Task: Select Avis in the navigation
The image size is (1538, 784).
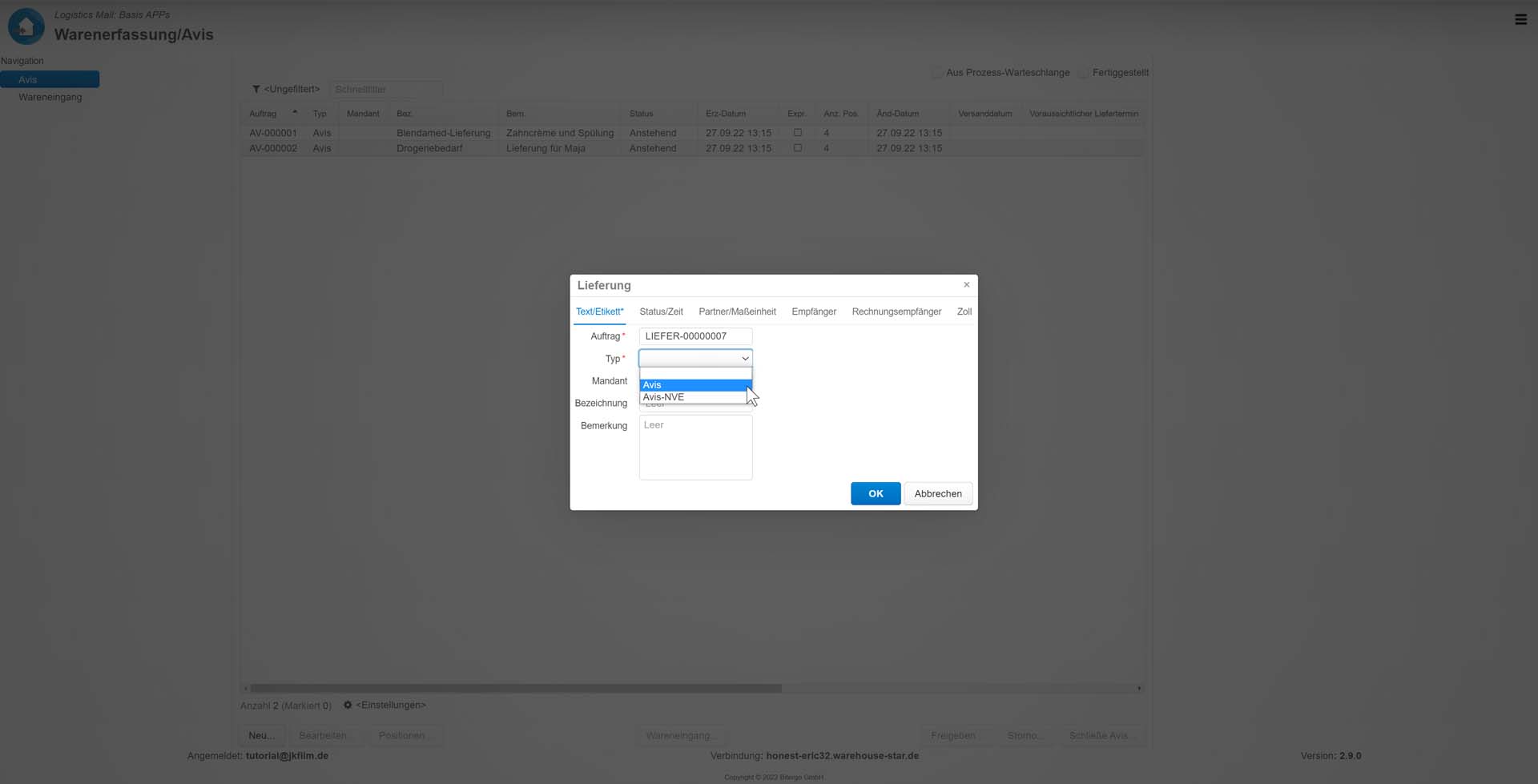Action: coord(50,79)
